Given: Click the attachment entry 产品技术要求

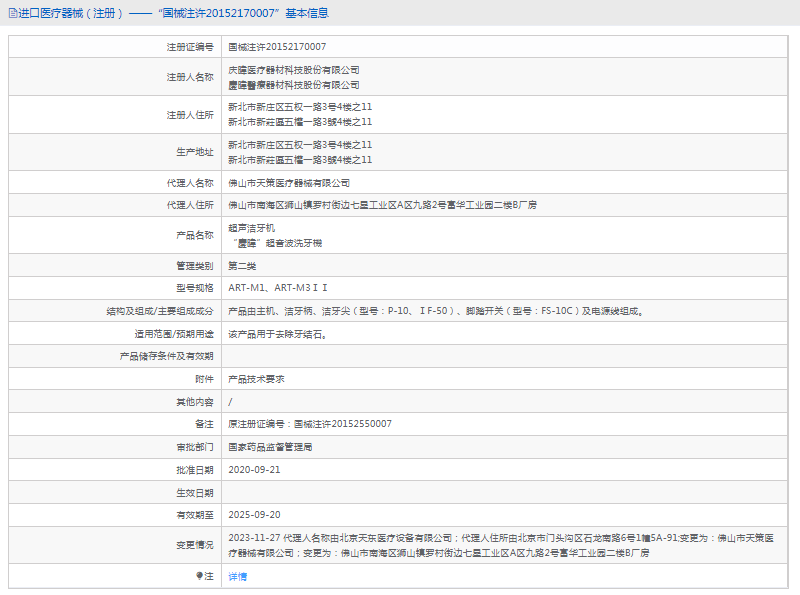Looking at the screenshot, I should pyautogui.click(x=256, y=379).
